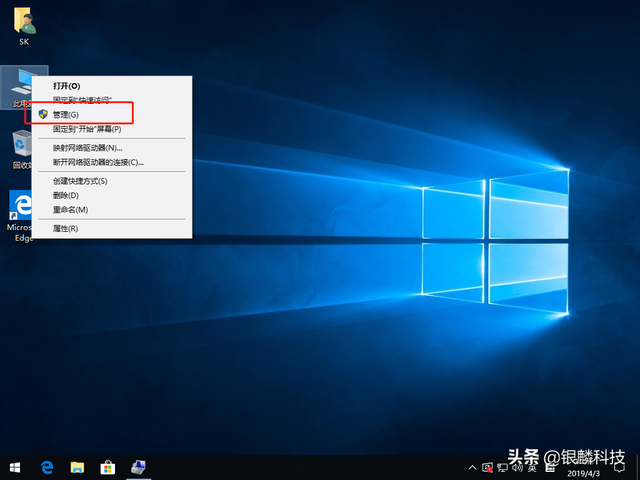Launch Edge from the taskbar
Screen dimensions: 640x480
(47, 467)
